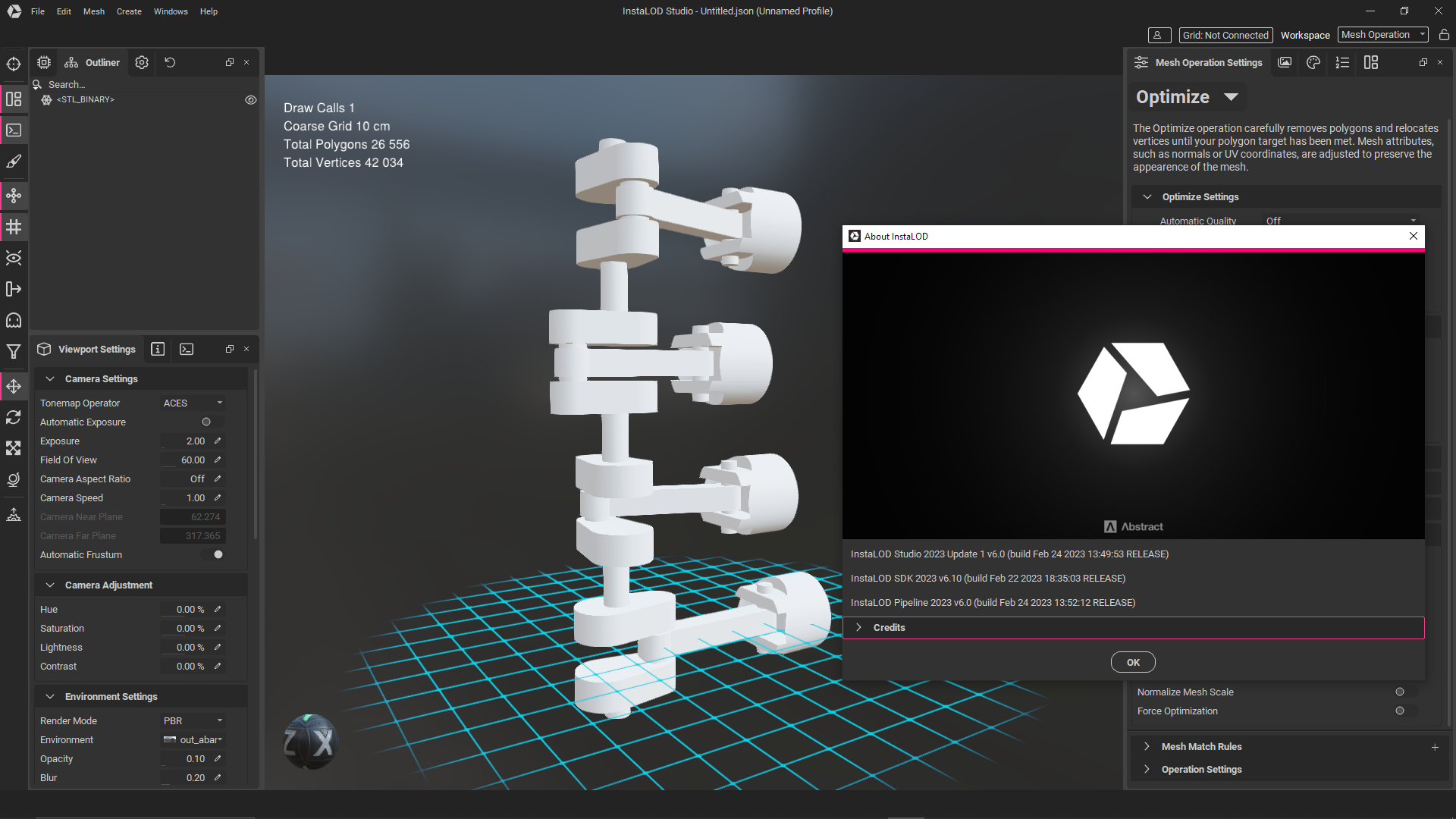The width and height of the screenshot is (1456, 819).
Task: Select the scale expand arrows tool
Action: 14,448
